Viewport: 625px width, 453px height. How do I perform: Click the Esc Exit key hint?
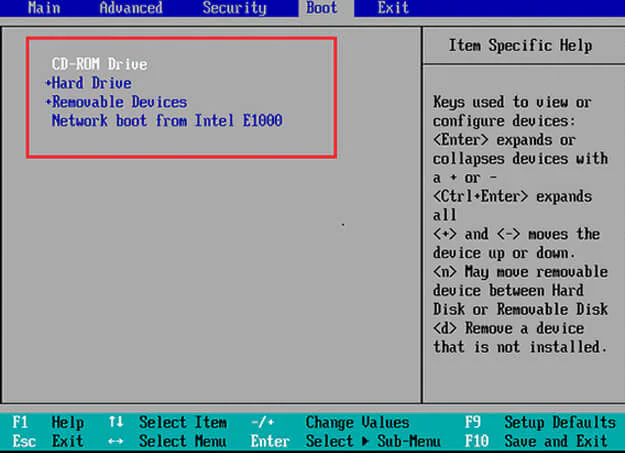[x=48, y=441]
